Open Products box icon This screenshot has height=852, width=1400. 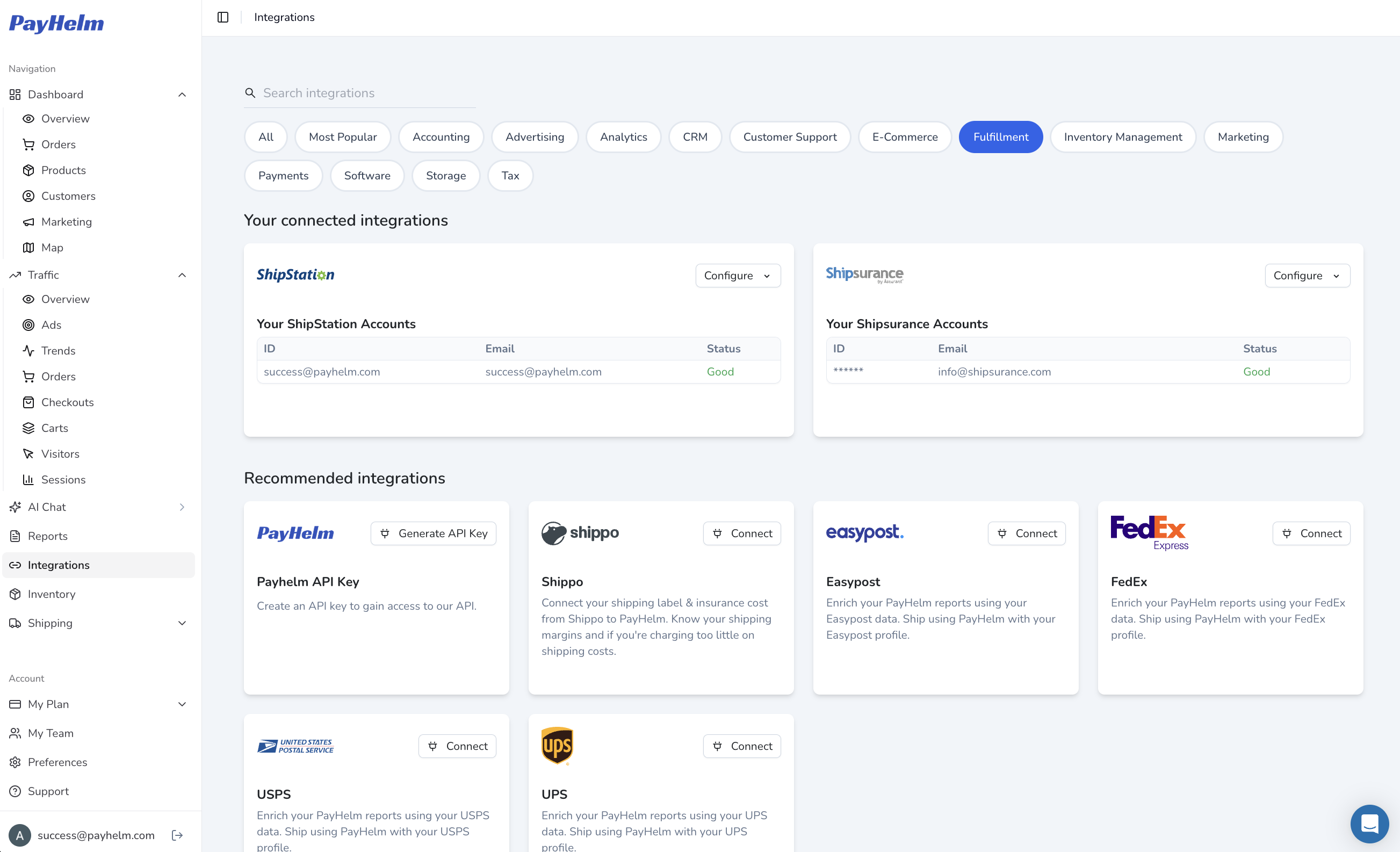(x=28, y=170)
